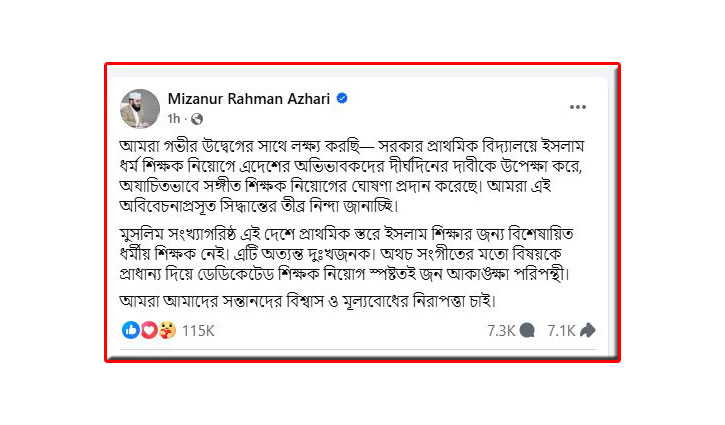Click the comment bubble icon
The width and height of the screenshot is (725, 425).
[527, 329]
